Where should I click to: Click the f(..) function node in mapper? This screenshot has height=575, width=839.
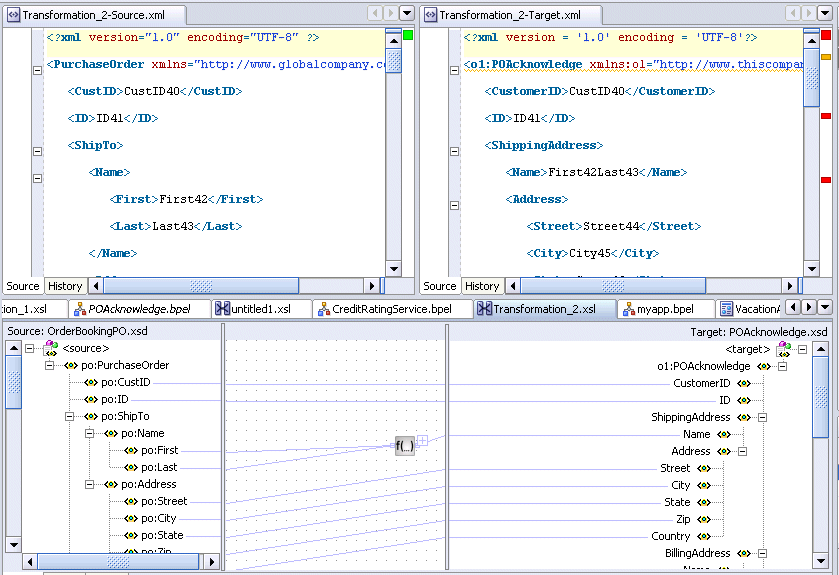[x=405, y=447]
